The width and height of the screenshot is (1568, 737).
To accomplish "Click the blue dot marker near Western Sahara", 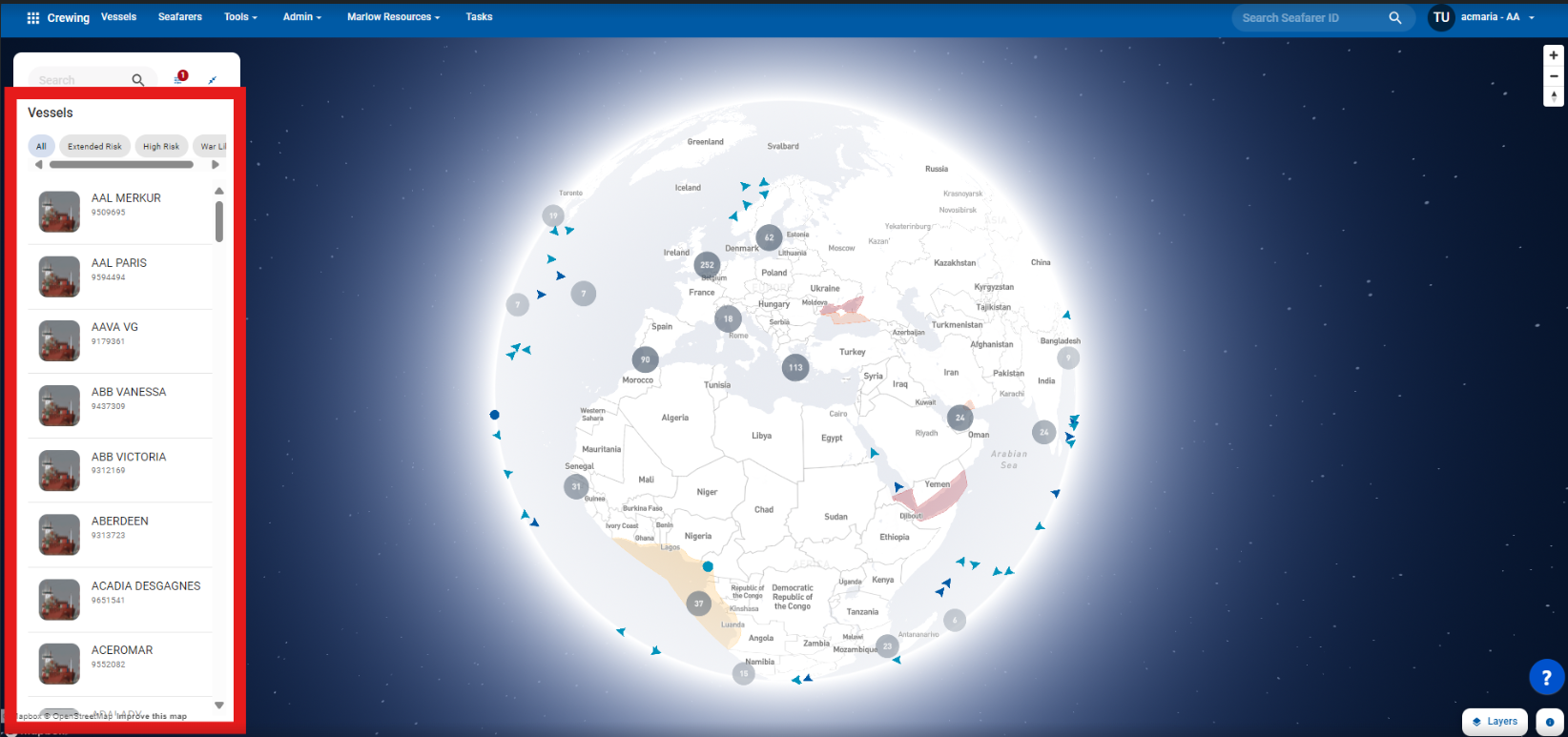I will pyautogui.click(x=494, y=415).
